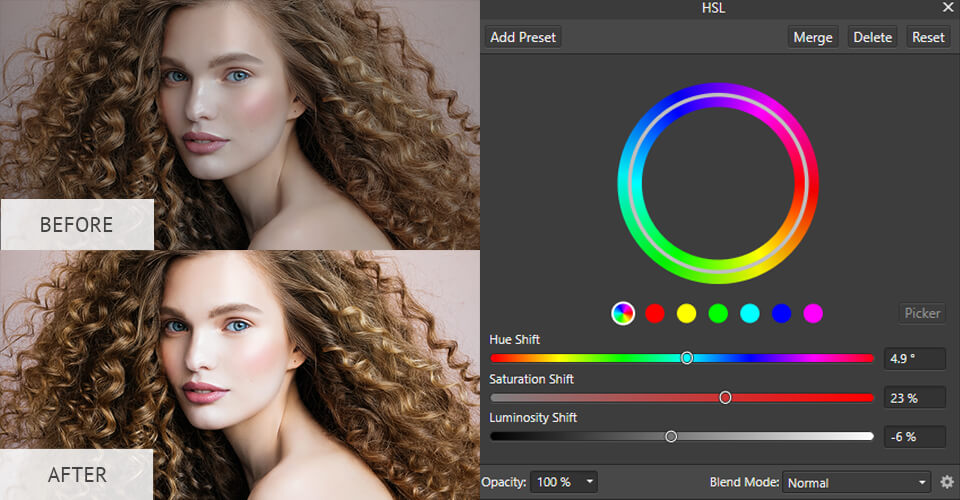The image size is (960, 500).
Task: Click the Luminosity Shift slider handle
Action: tap(671, 436)
